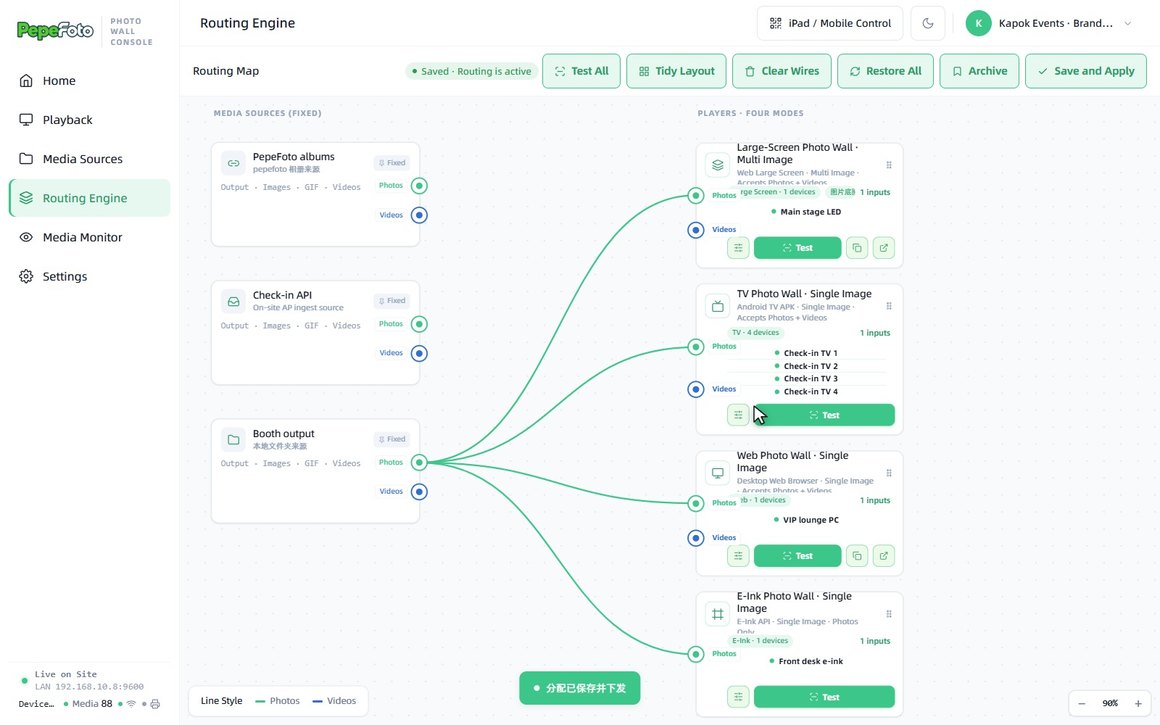Click the drag handle of TV Photo Wall
The image size is (1160, 725).
(888, 306)
